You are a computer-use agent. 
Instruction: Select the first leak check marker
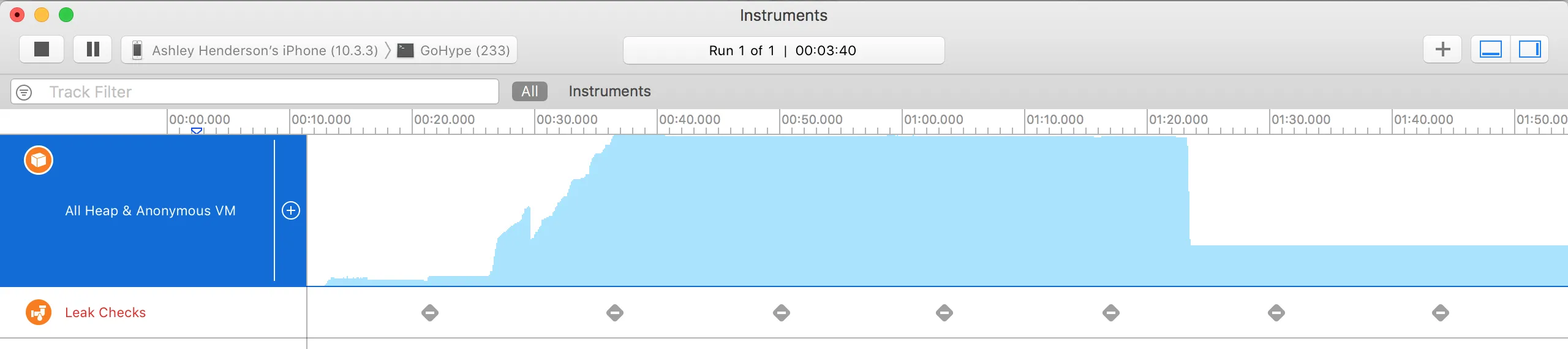click(x=430, y=313)
